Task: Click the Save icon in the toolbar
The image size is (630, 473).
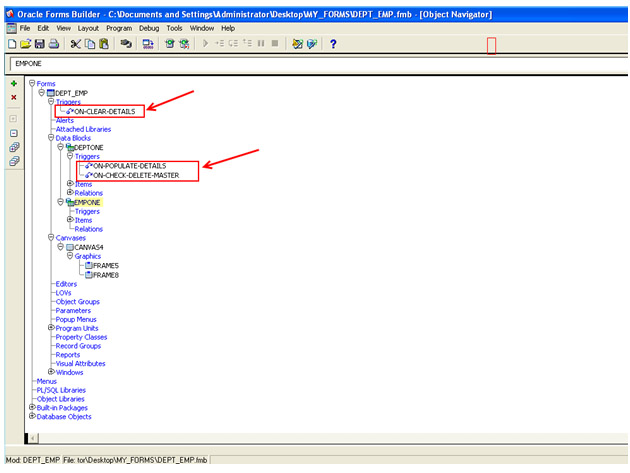Action: (x=40, y=44)
